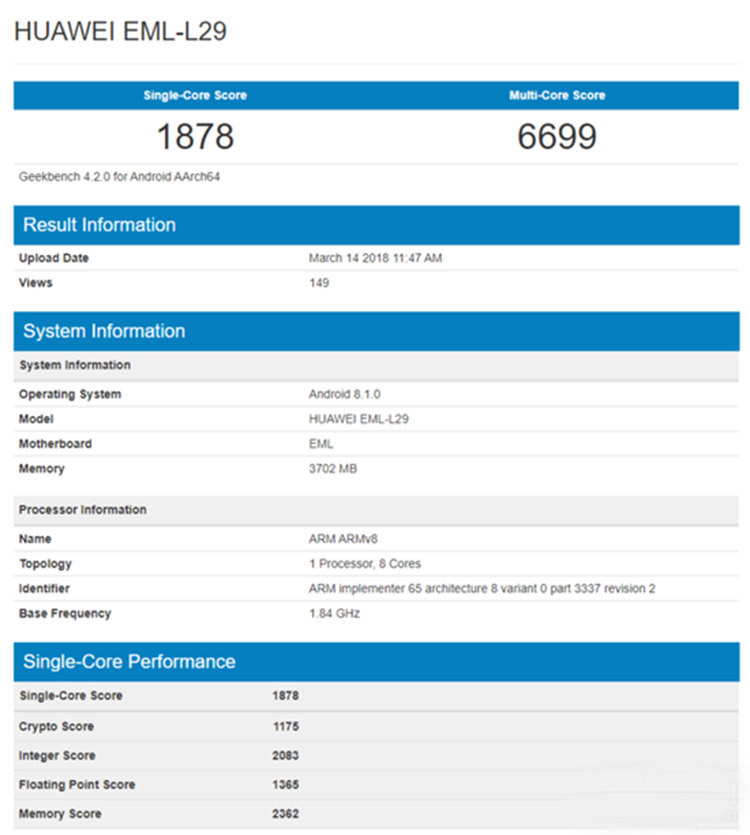750x835 pixels.
Task: Click the Android 8.1.0 operating system value
Action: (344, 394)
